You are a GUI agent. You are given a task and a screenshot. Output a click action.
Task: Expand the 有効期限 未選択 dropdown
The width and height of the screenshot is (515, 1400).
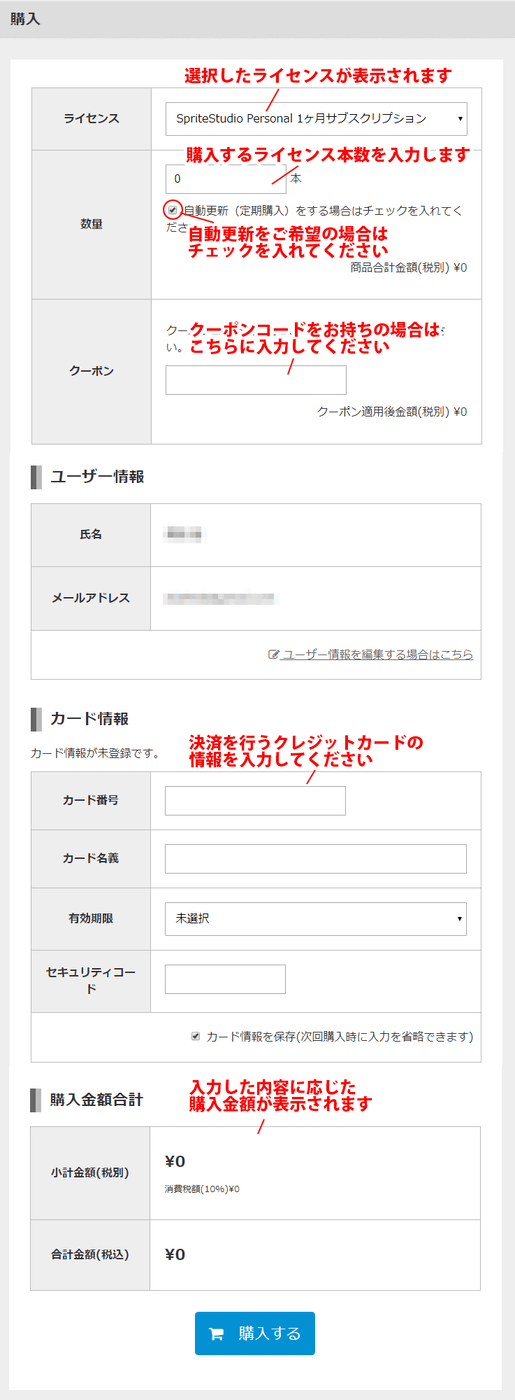pyautogui.click(x=316, y=918)
